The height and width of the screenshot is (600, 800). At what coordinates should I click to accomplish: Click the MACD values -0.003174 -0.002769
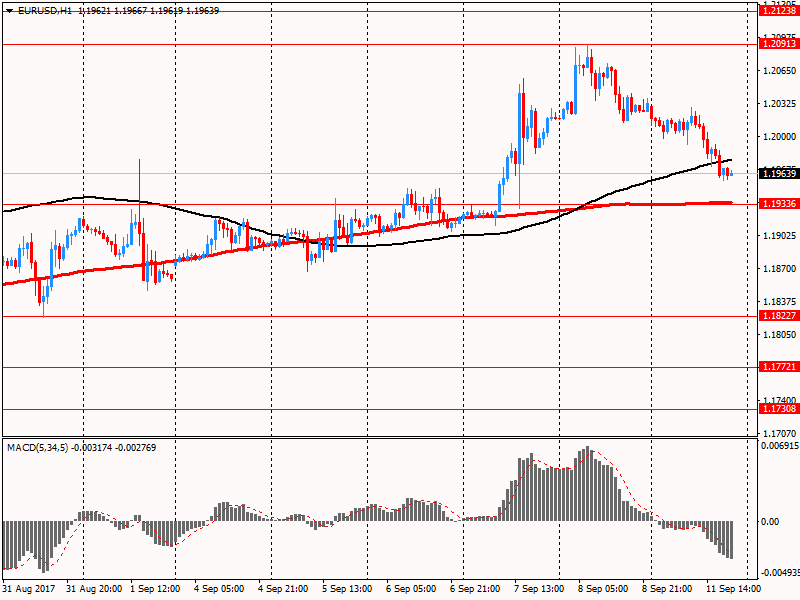pos(114,448)
